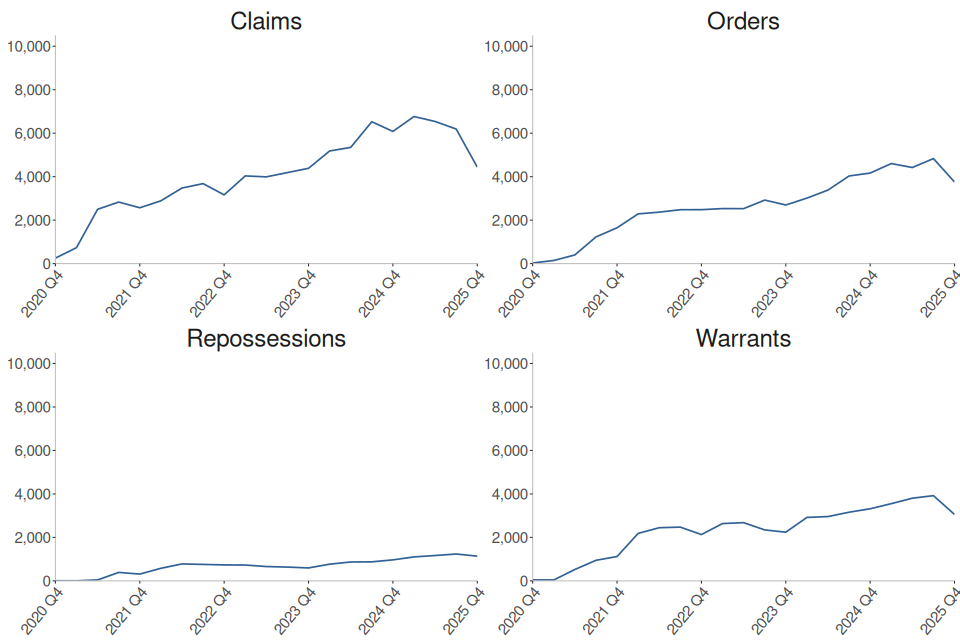Click the 10,000 y-axis label on Repossessions chart
The height and width of the screenshot is (640, 960).
click(x=28, y=364)
